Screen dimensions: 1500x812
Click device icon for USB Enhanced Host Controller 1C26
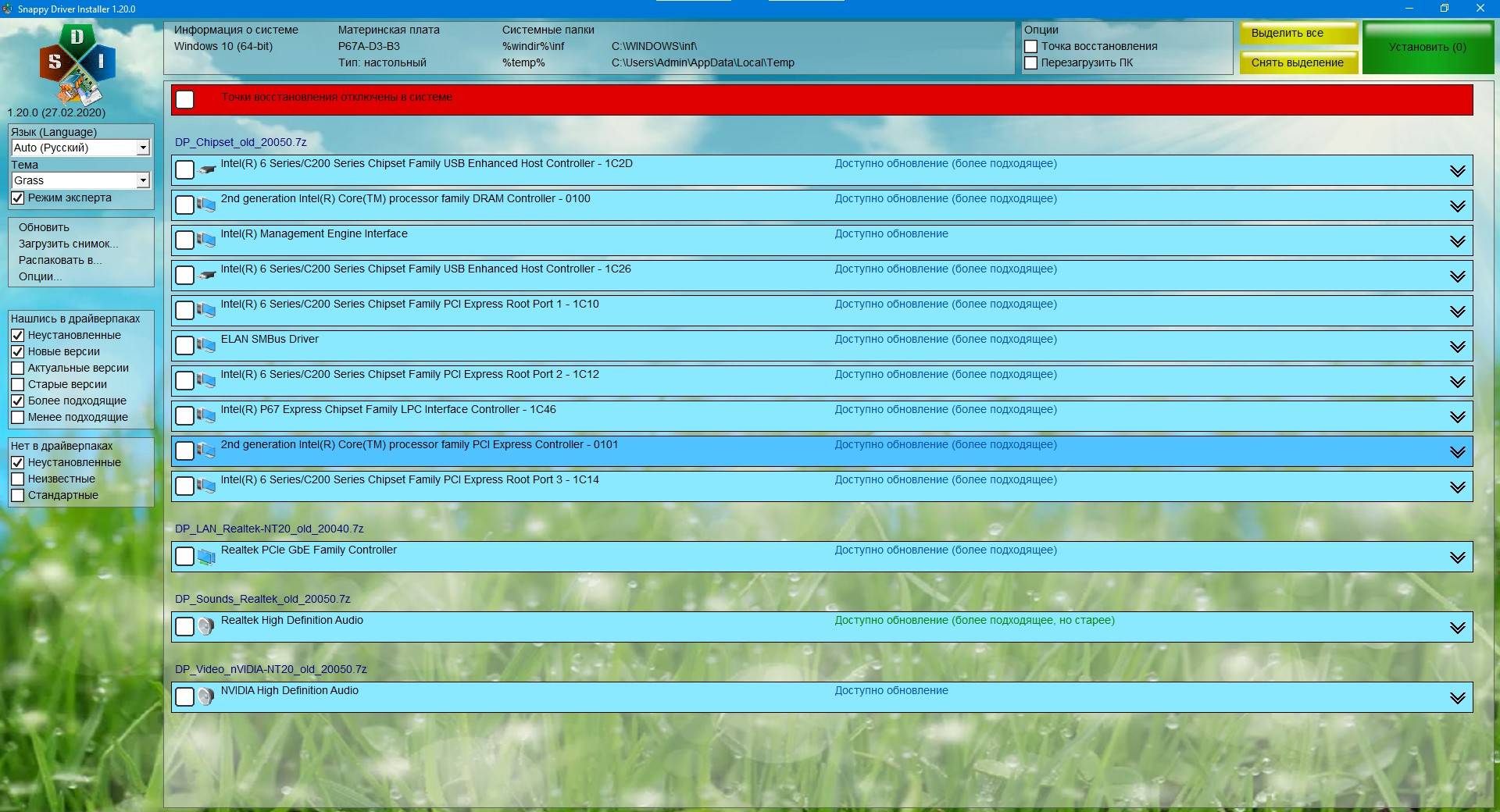point(206,275)
